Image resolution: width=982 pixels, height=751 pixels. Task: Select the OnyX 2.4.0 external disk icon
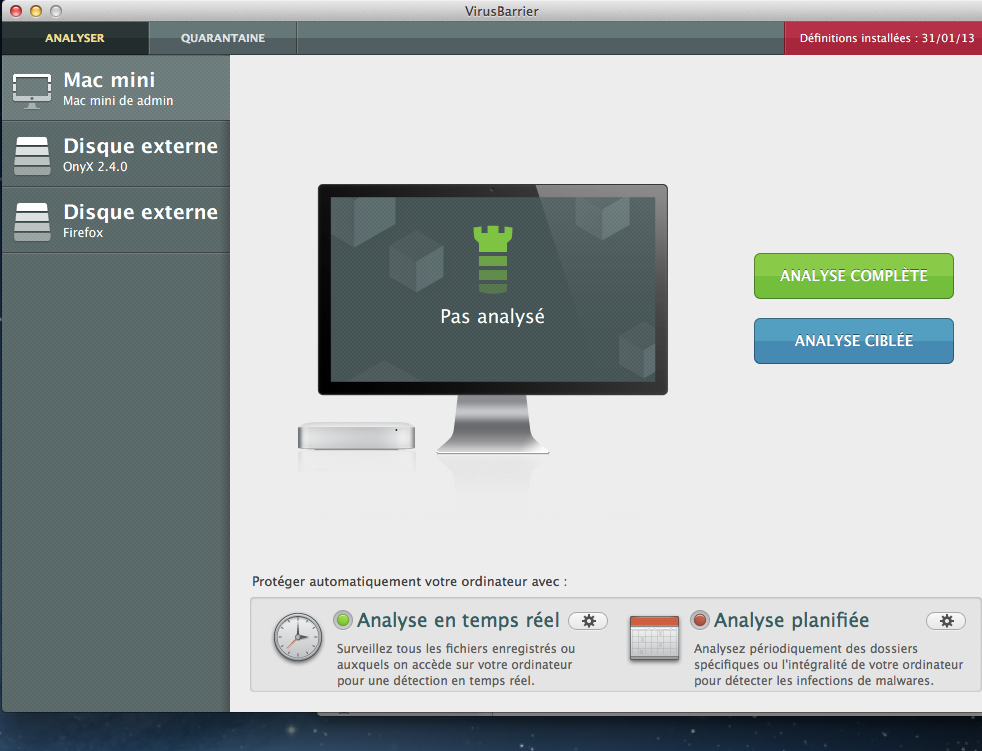[x=32, y=156]
